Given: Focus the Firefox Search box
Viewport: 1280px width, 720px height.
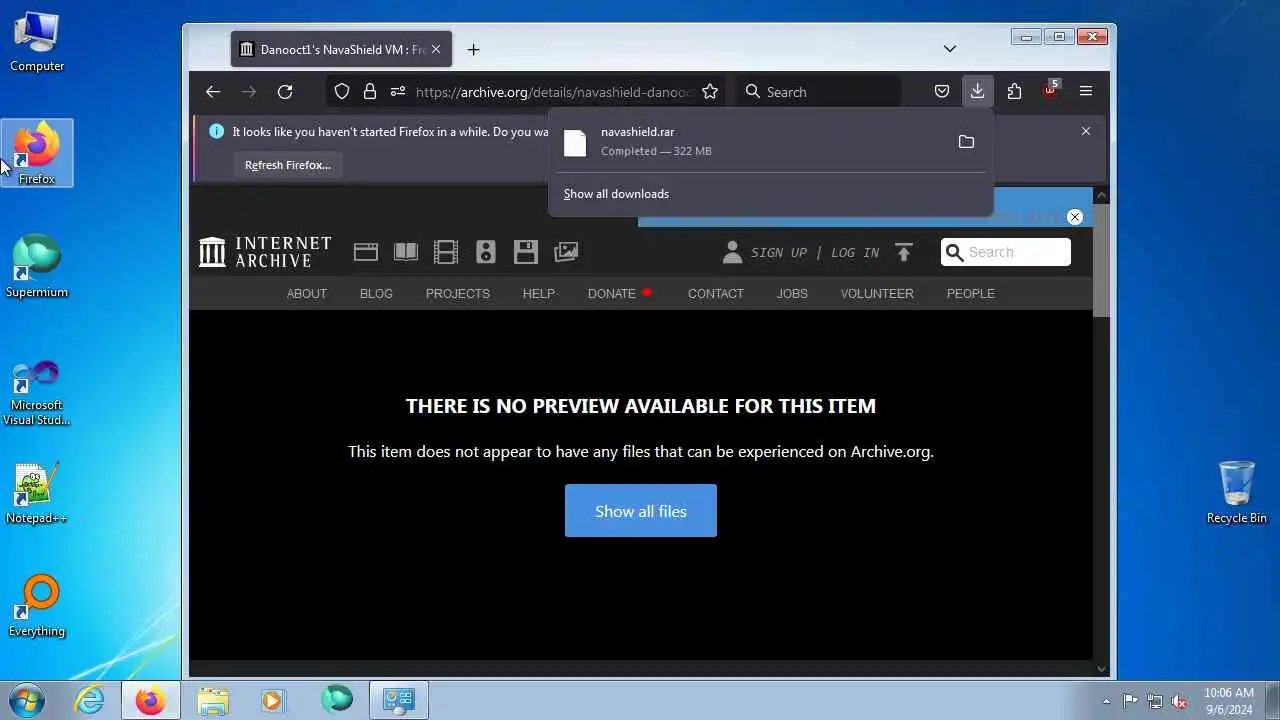Looking at the screenshot, I should (818, 92).
